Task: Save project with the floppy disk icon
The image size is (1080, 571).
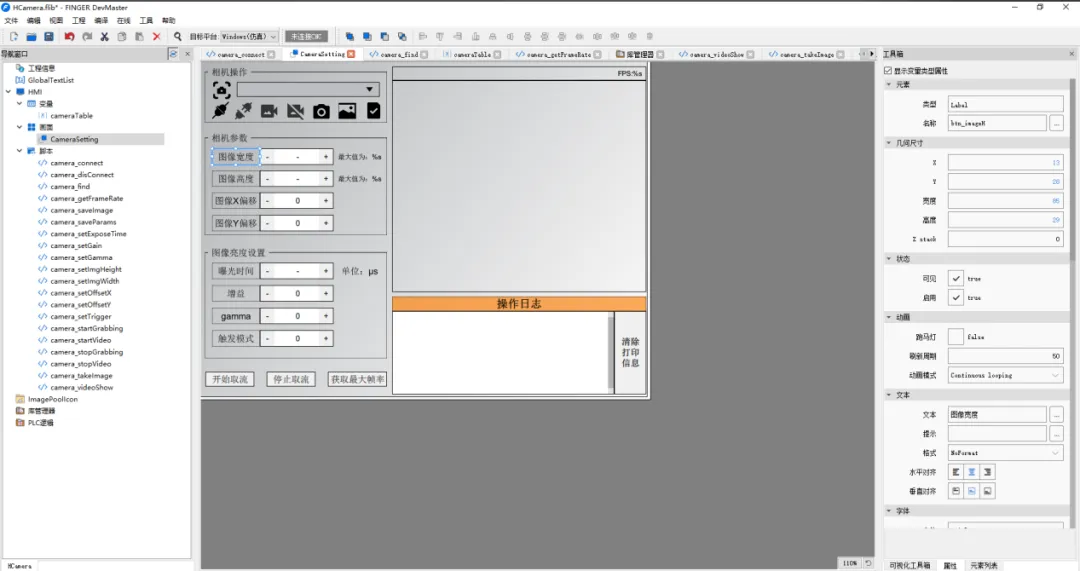Action: pos(49,37)
